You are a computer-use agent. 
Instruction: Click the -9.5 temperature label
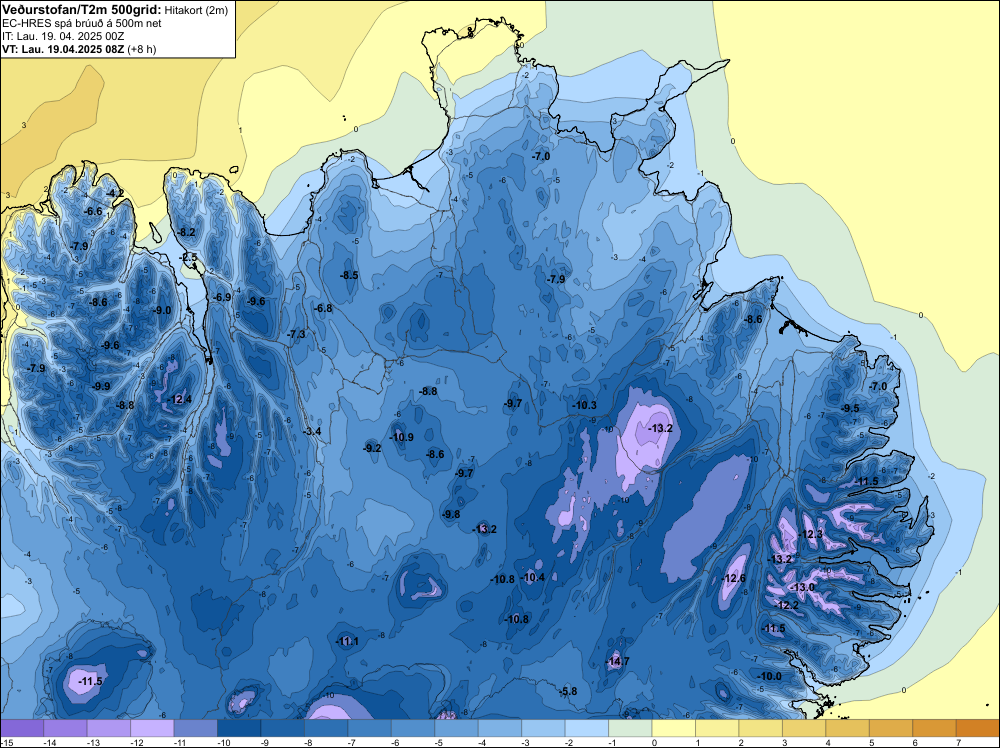pyautogui.click(x=849, y=408)
